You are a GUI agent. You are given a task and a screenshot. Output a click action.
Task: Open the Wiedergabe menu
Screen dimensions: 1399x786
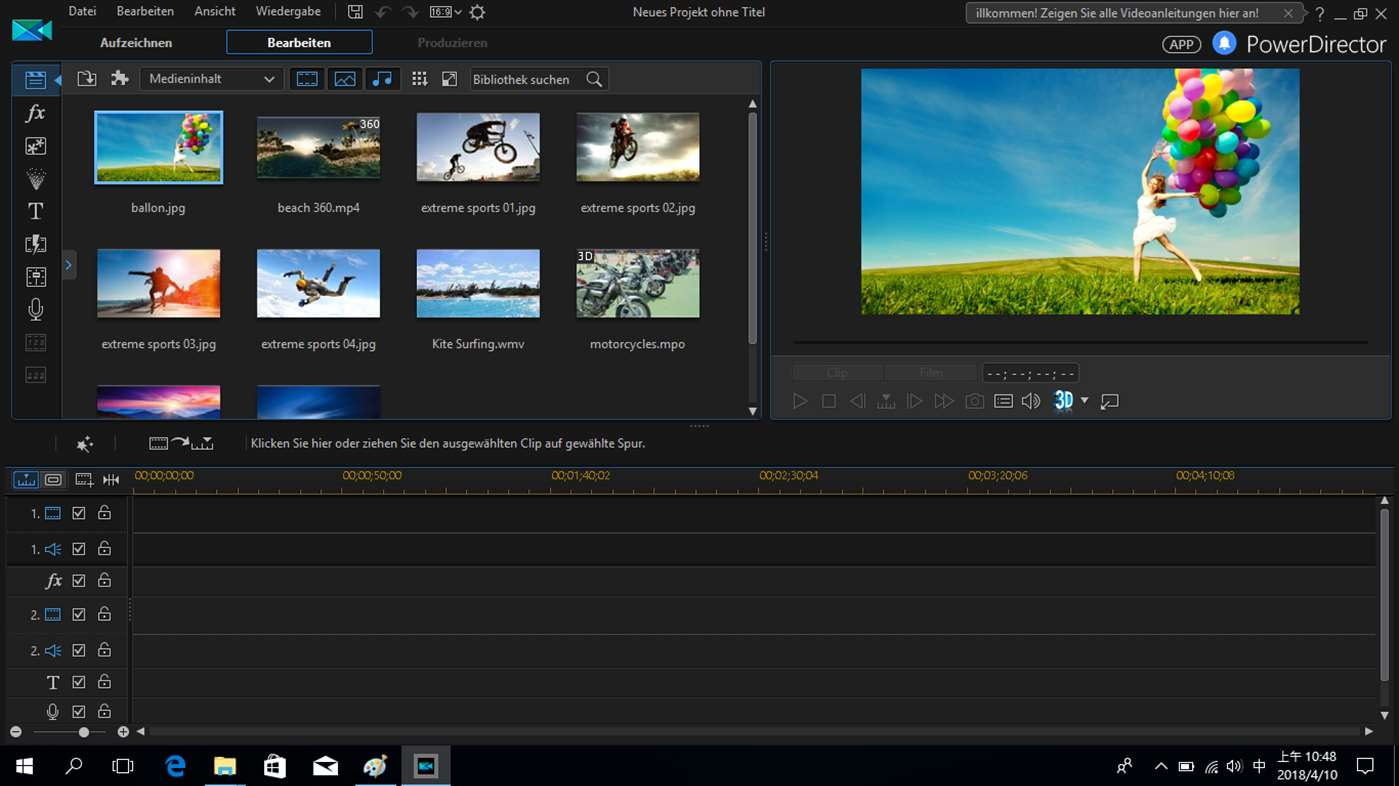click(288, 12)
